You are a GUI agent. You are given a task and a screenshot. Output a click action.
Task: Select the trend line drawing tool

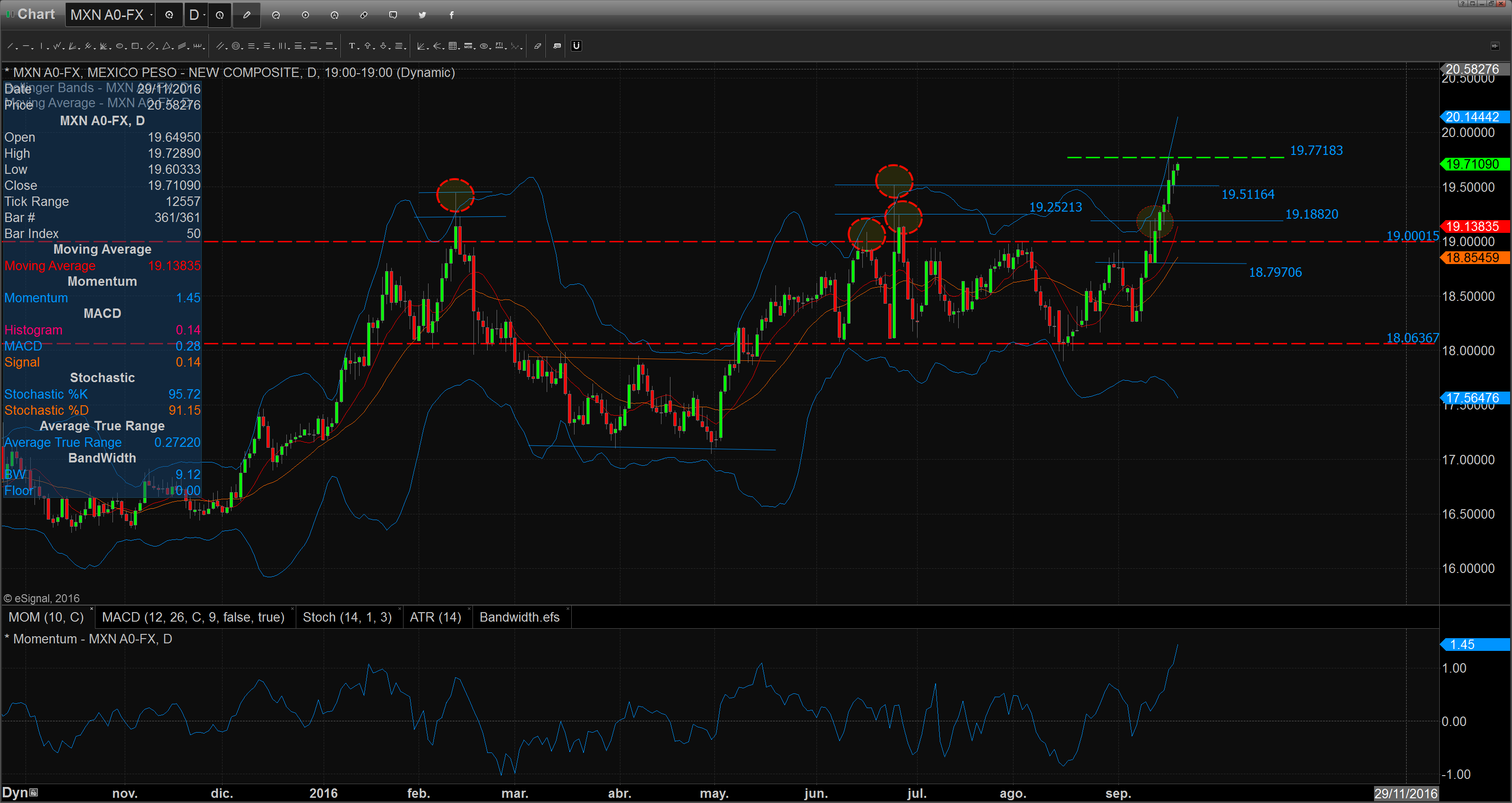10,46
